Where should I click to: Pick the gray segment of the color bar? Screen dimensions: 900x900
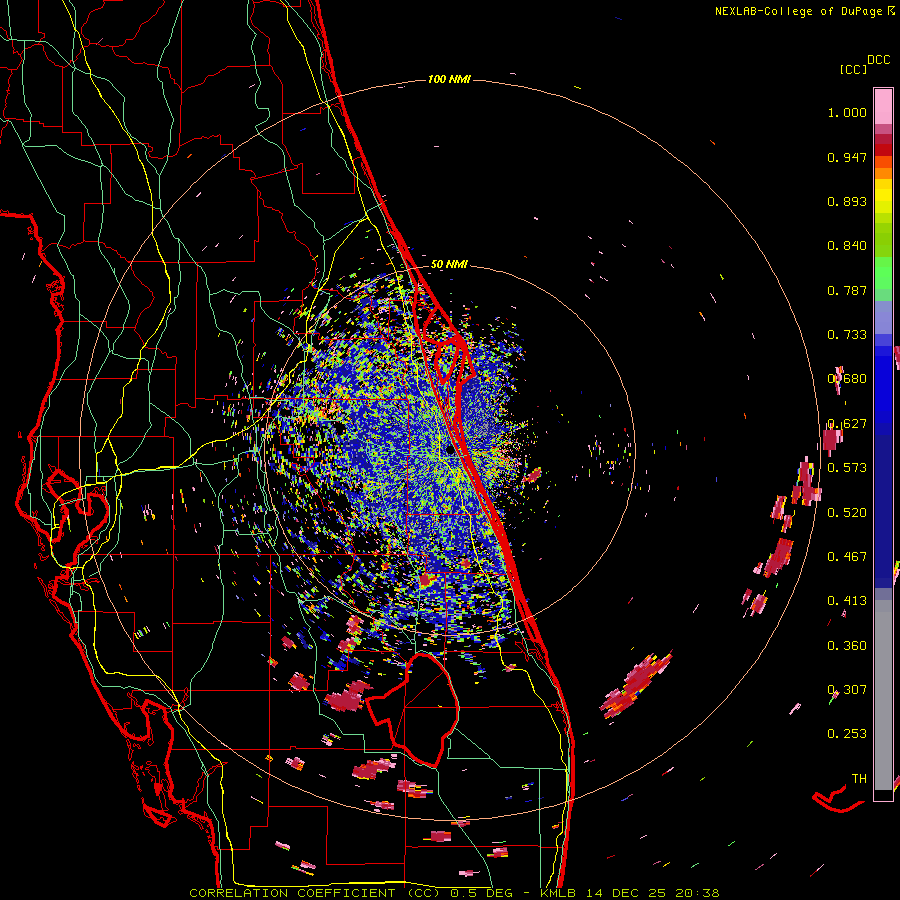point(883,695)
